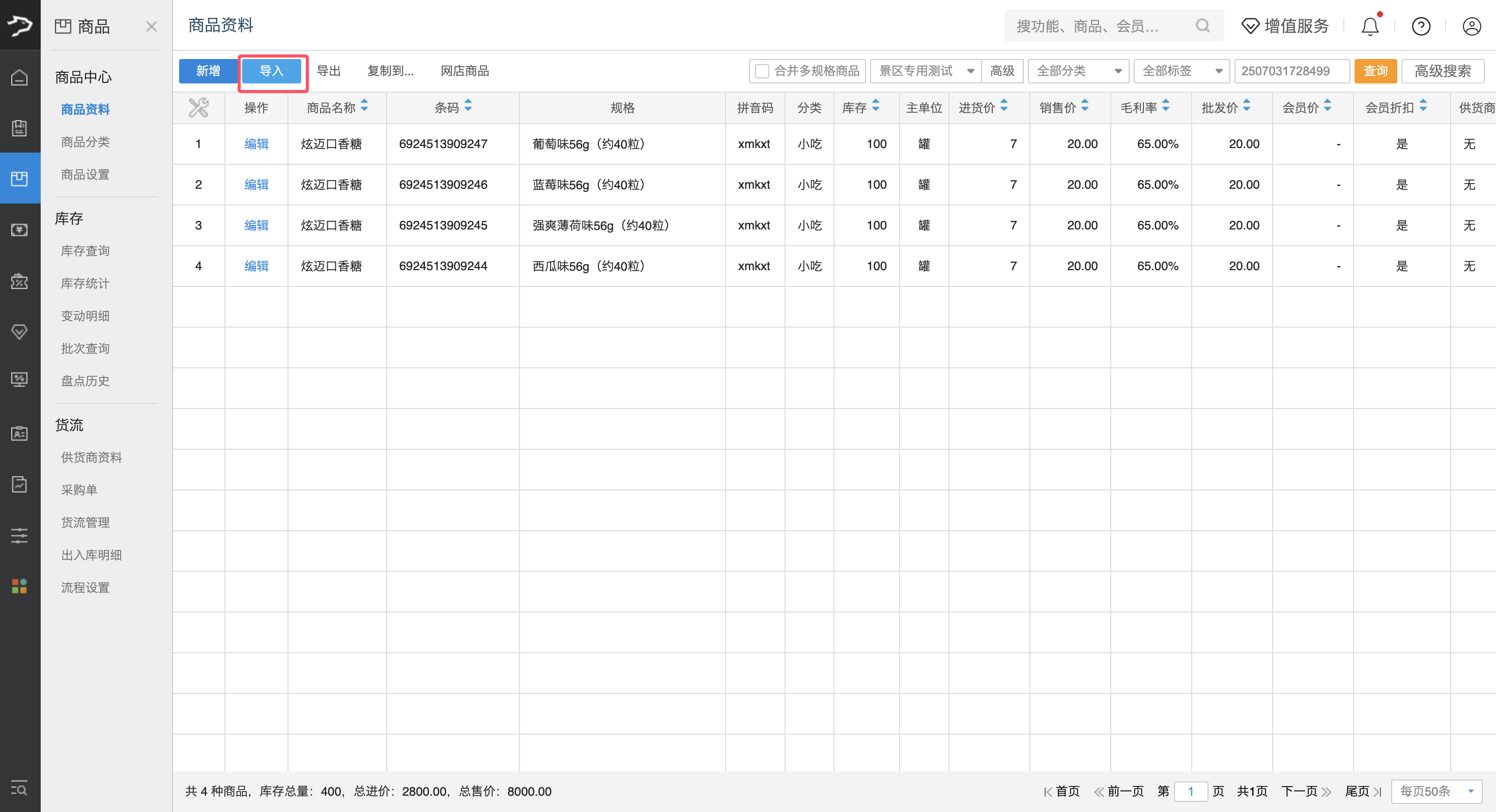Check the 合并多规格商品 checkbox

[762, 71]
